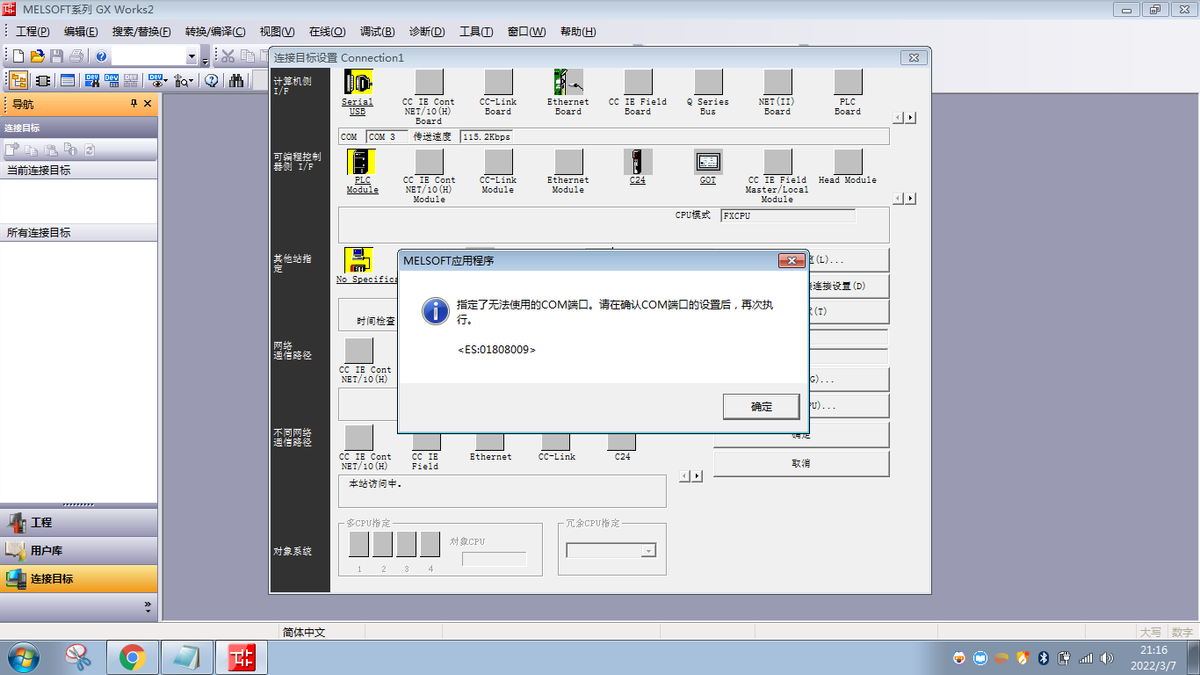This screenshot has height=675, width=1200.
Task: Click the 取消 button in connection settings
Action: [x=800, y=462]
